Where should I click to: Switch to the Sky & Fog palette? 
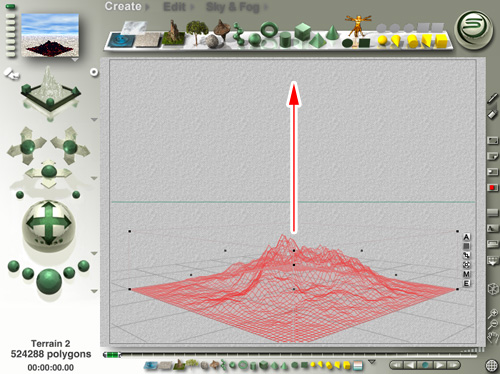point(232,7)
